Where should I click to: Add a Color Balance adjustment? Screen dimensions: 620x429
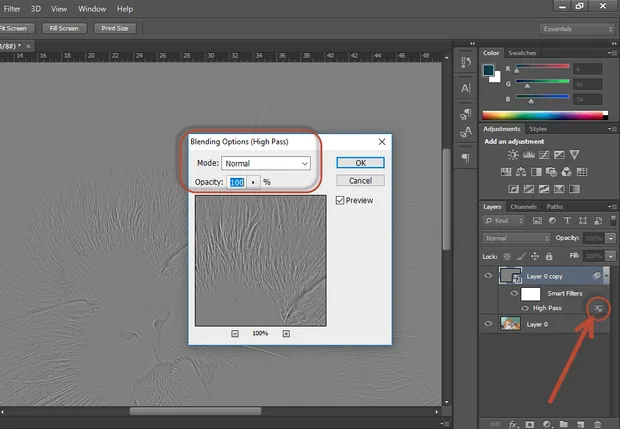pos(521,172)
